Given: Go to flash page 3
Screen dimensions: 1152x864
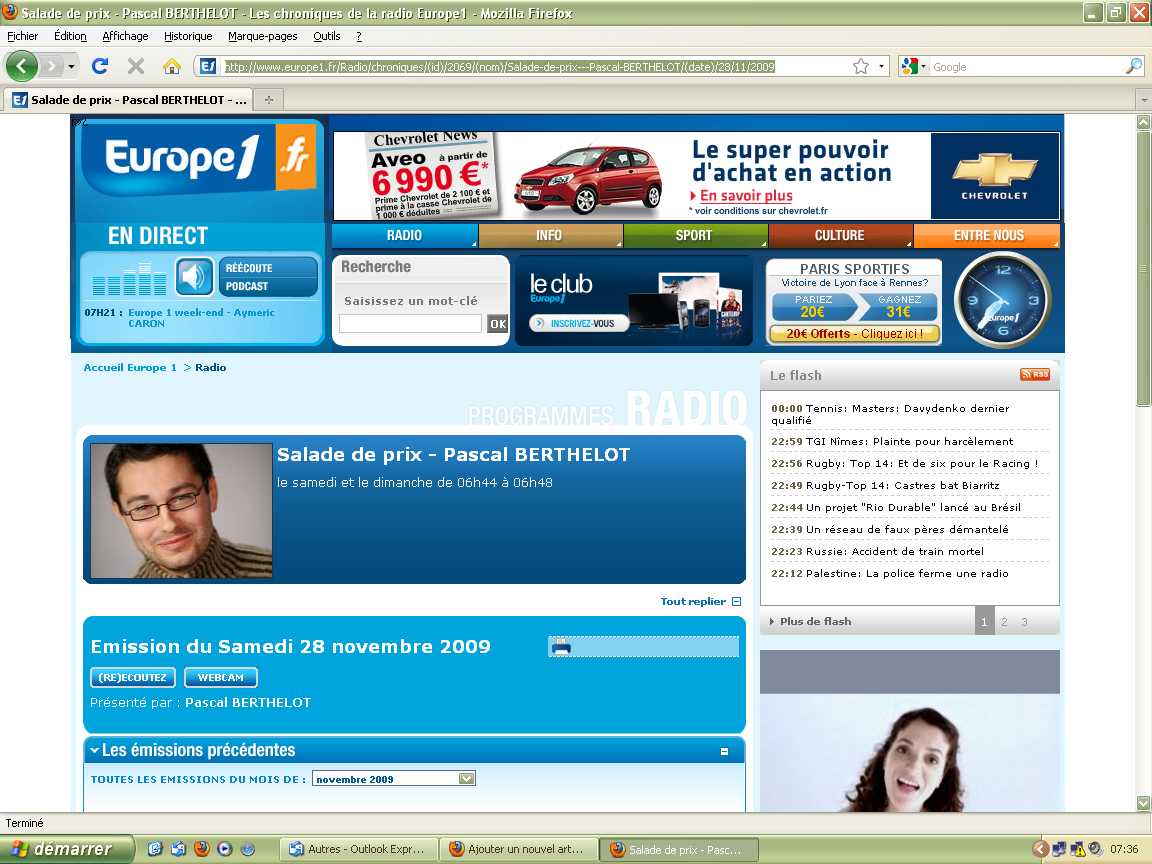Looking at the screenshot, I should pos(1024,622).
